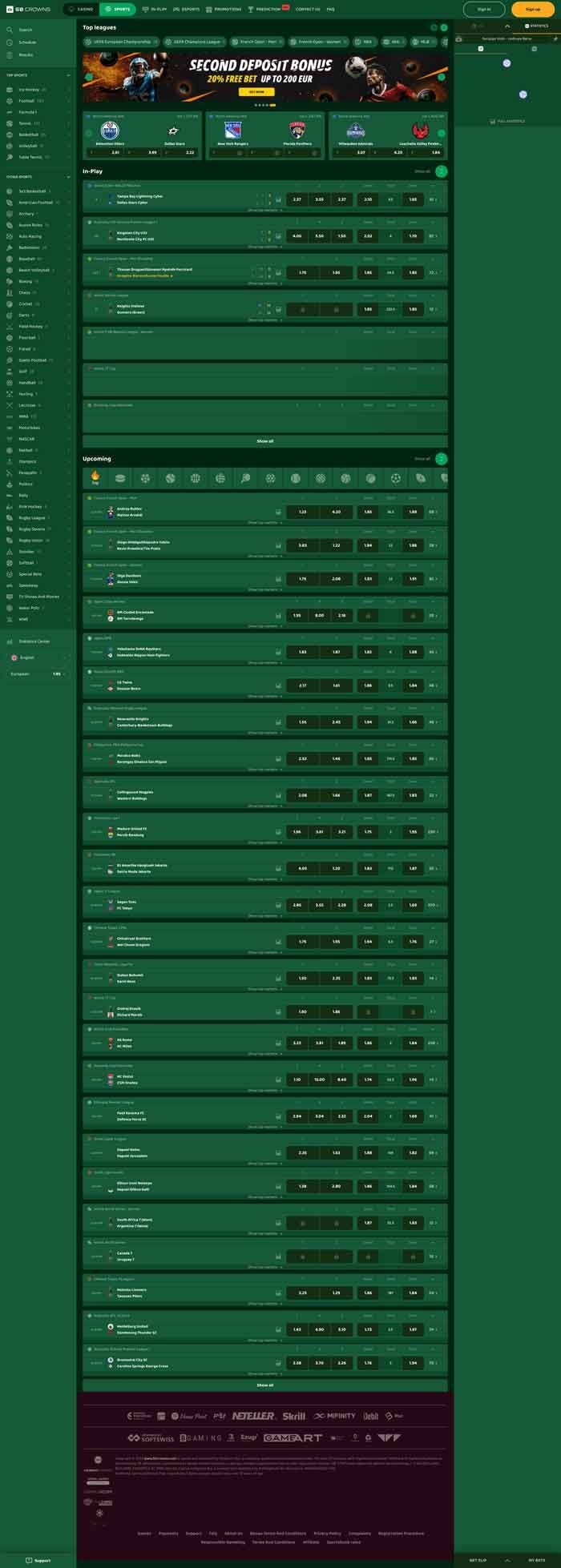Open Darts in the sports sidebar
561x1568 pixels.
(x=24, y=316)
